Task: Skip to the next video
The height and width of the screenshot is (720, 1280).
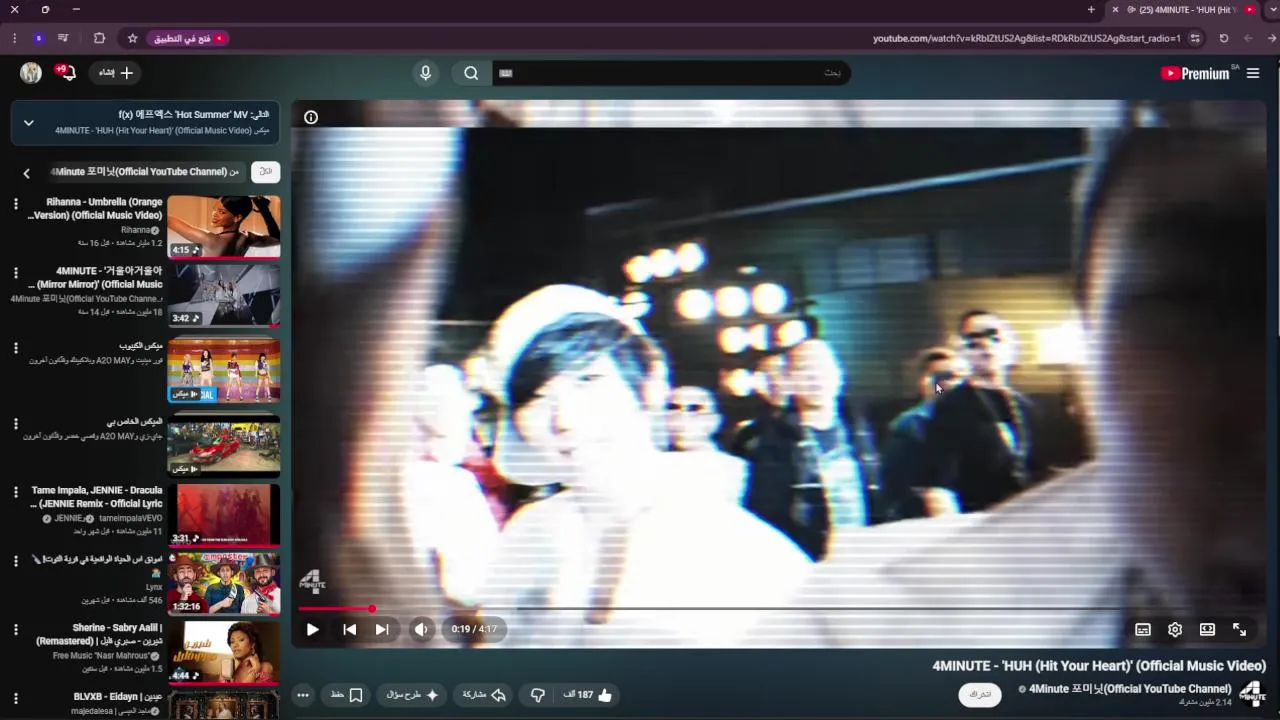Action: (x=382, y=629)
